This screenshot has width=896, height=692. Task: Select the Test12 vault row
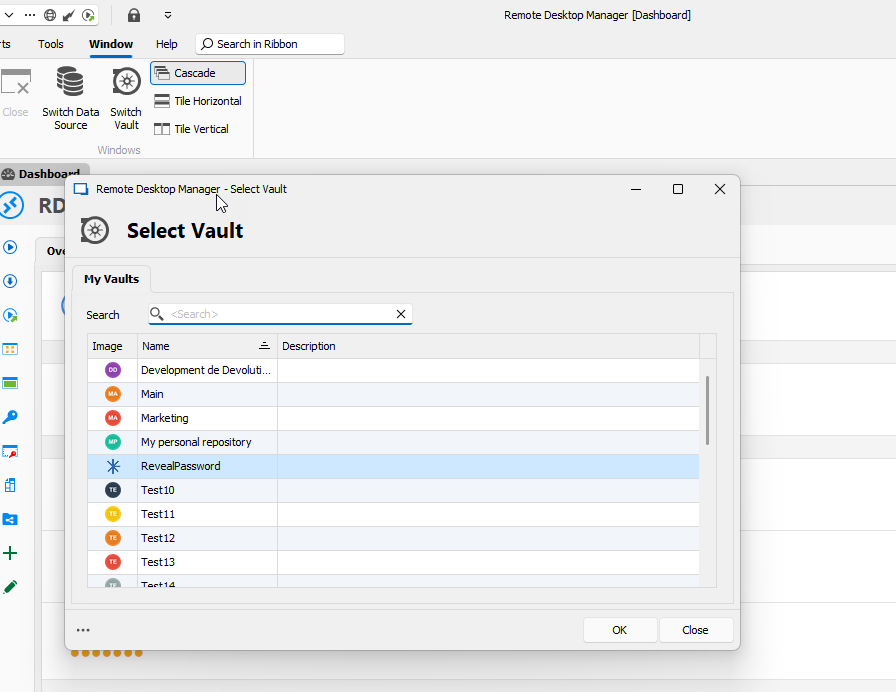pyautogui.click(x=393, y=538)
